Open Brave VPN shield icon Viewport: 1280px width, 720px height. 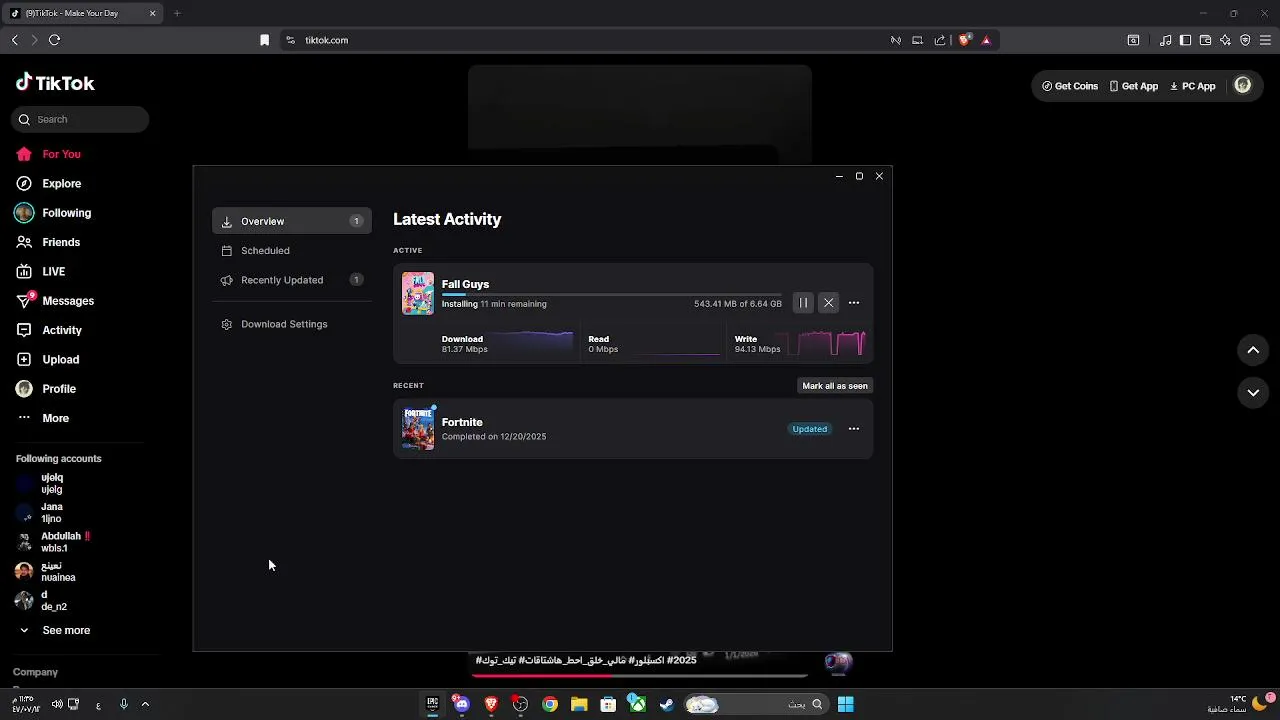[x=1245, y=40]
